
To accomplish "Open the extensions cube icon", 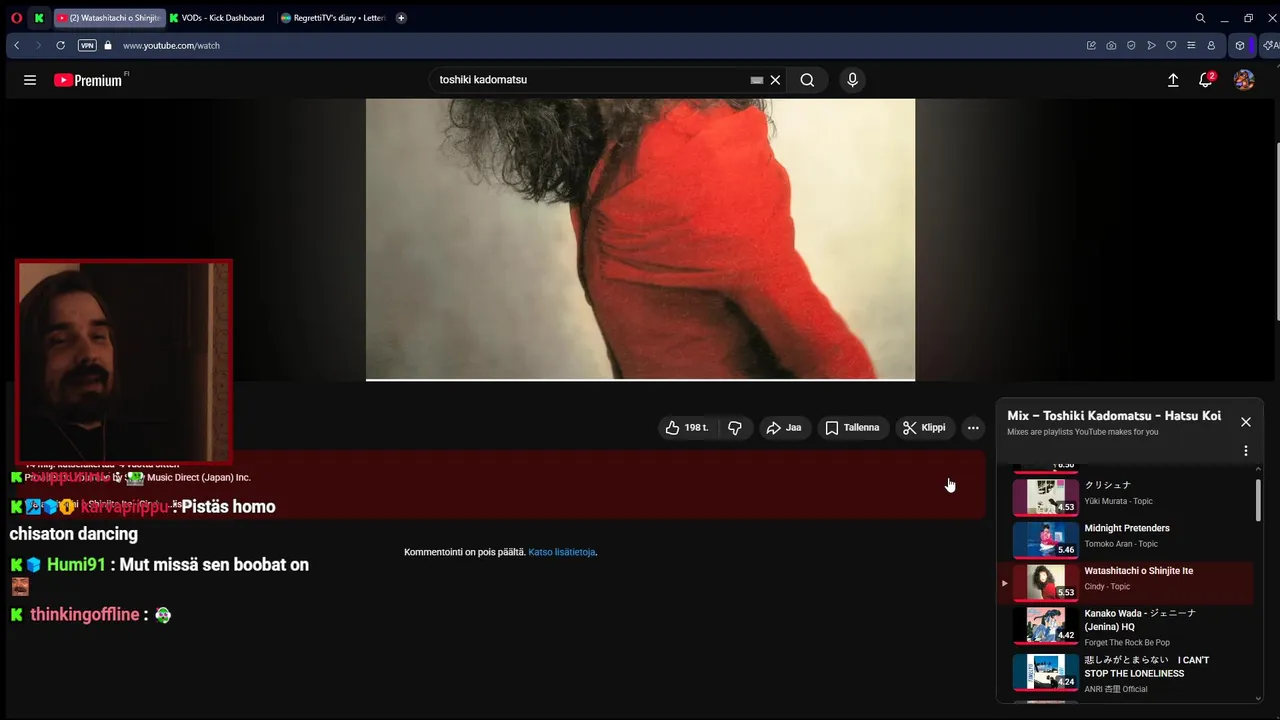I will click(x=1240, y=45).
